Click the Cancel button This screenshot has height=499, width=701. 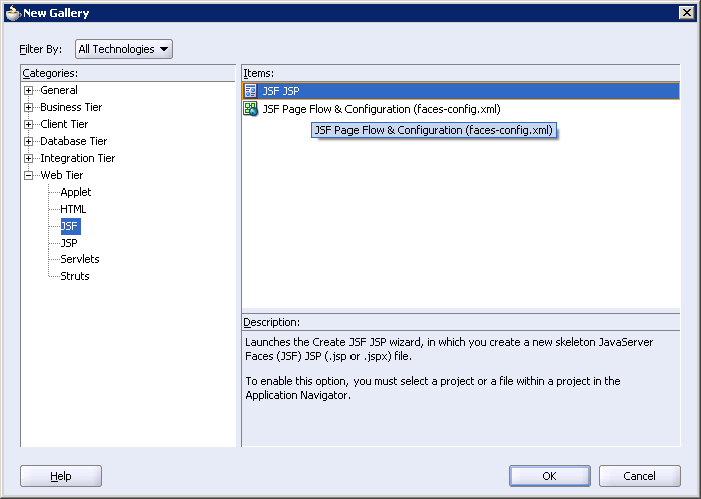pos(640,476)
